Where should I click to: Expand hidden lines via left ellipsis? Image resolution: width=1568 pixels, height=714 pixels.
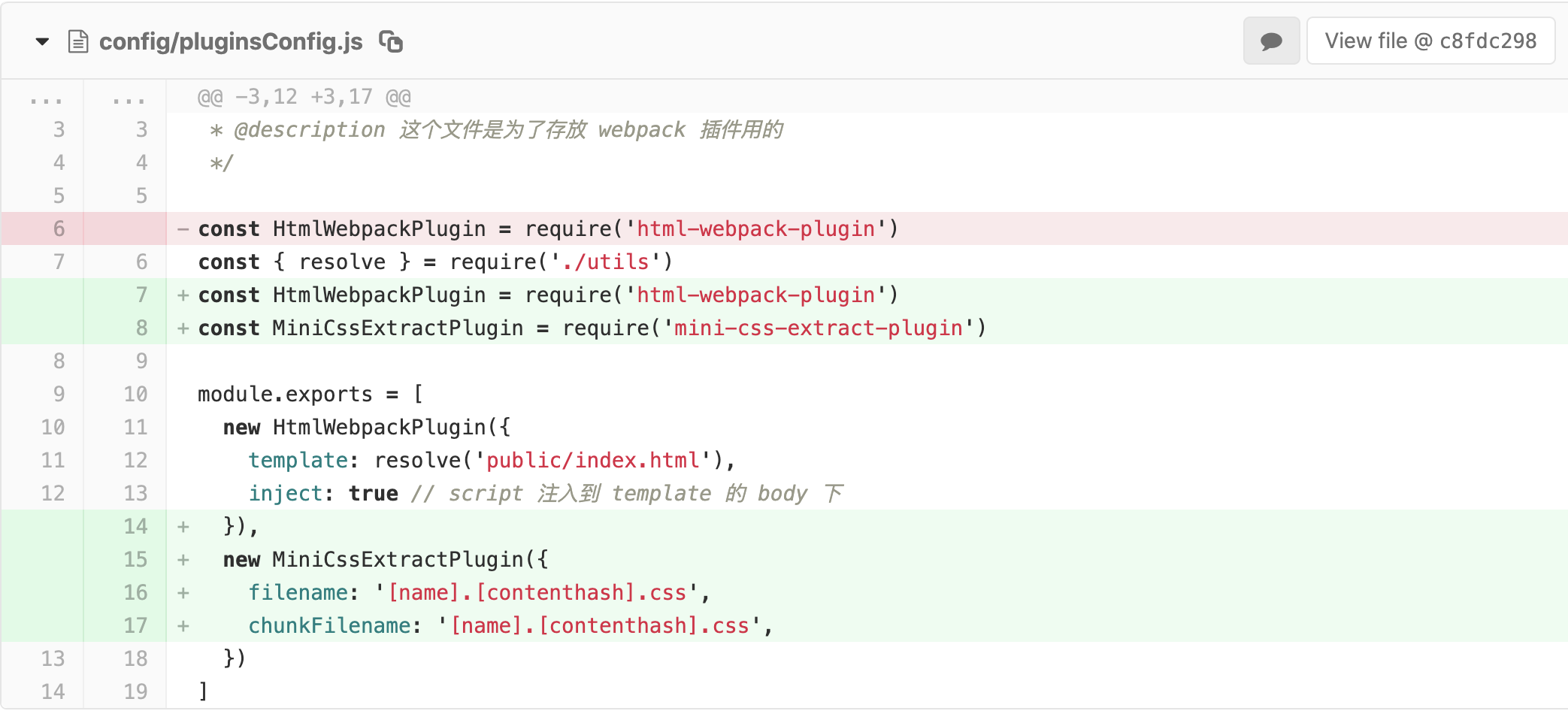point(46,98)
